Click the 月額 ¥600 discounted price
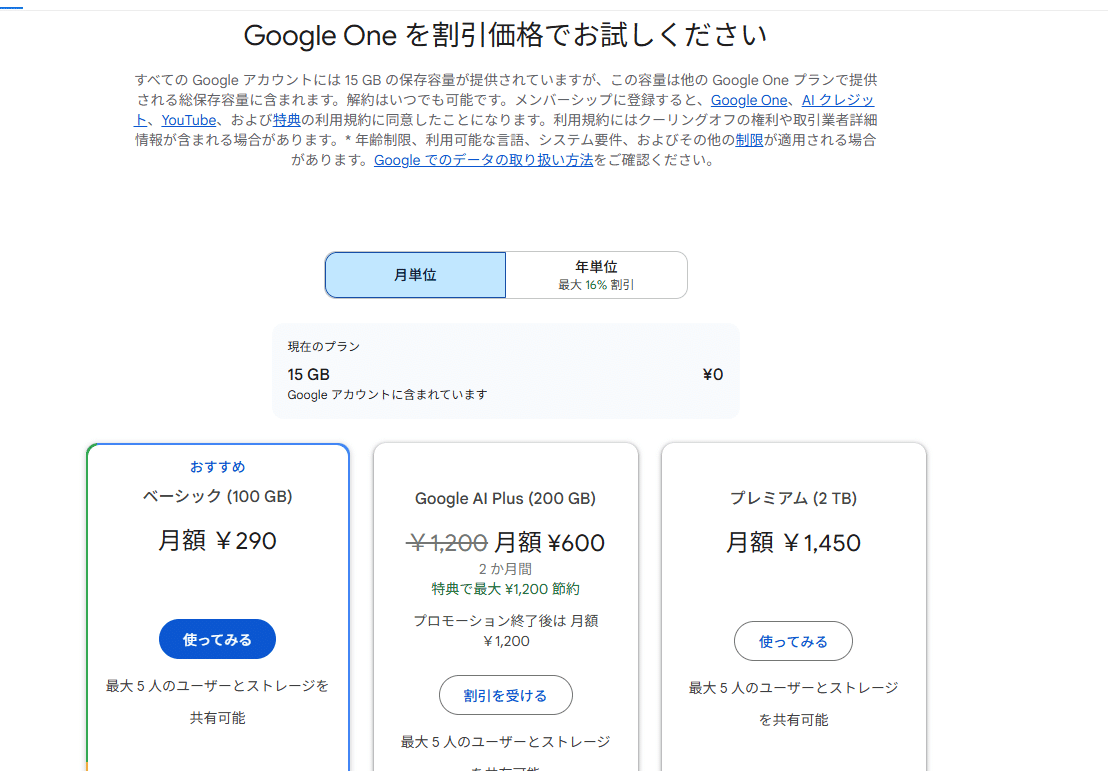Viewport: 1108px width, 771px height. (x=549, y=543)
